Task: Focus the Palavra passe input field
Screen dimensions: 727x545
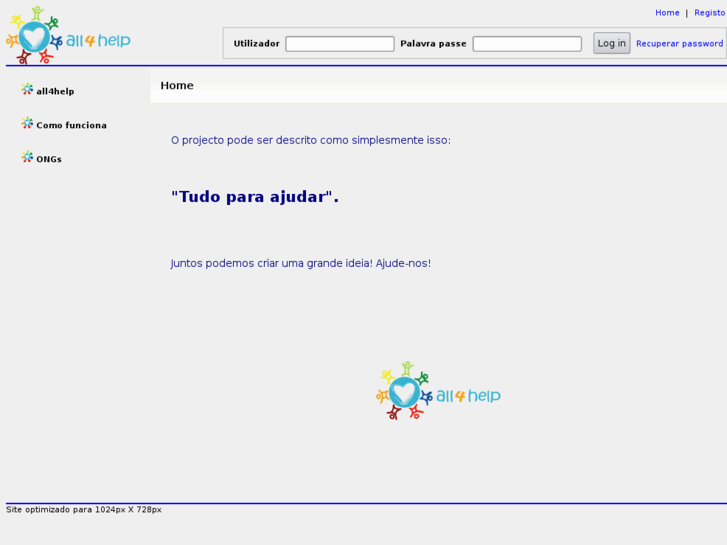Action: tap(527, 44)
